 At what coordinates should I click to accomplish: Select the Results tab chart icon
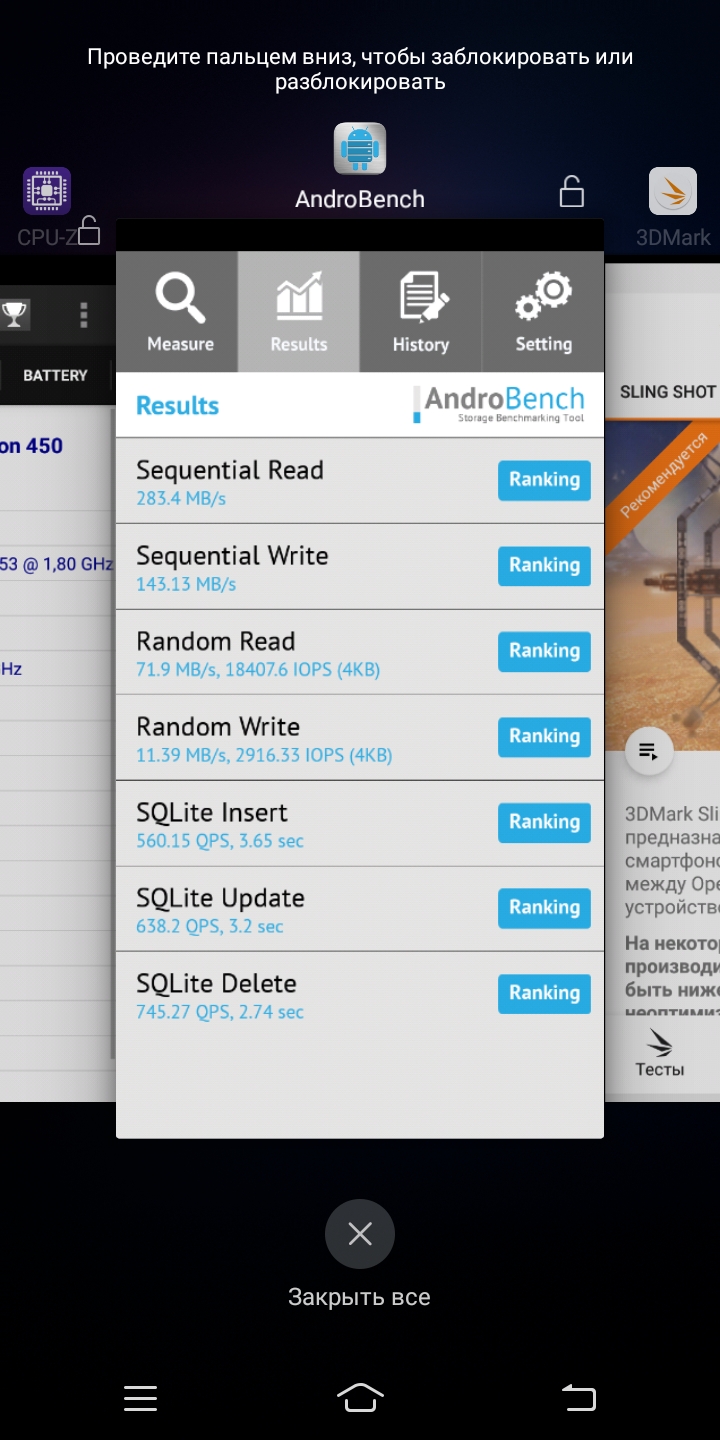tap(299, 312)
